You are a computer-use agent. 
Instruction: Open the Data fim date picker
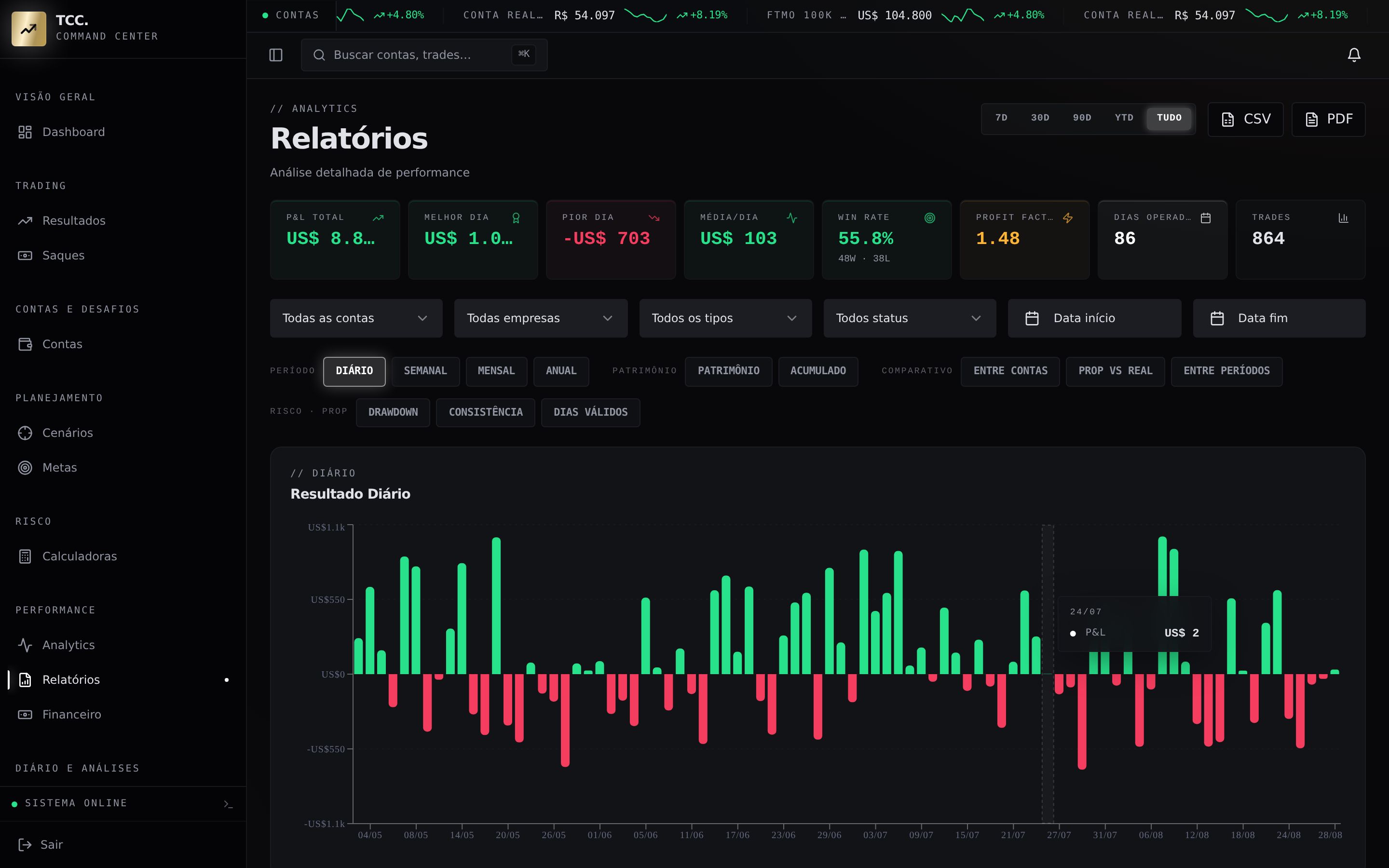(x=1280, y=318)
